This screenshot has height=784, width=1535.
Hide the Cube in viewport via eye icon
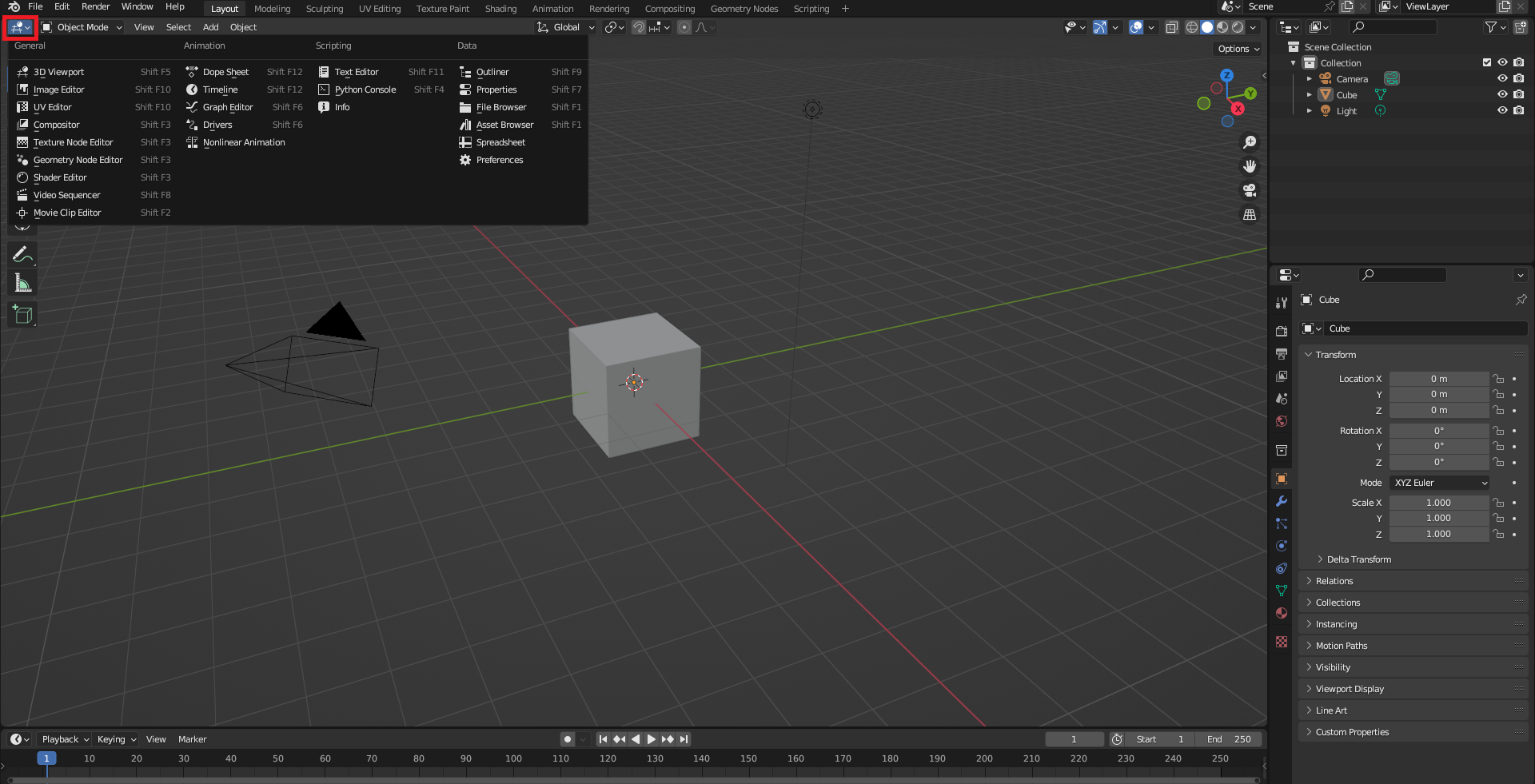1502,94
